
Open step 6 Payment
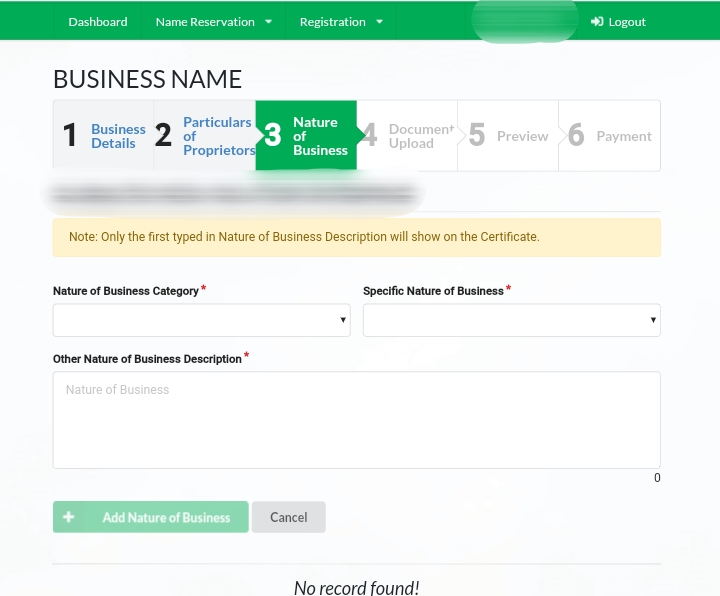610,136
